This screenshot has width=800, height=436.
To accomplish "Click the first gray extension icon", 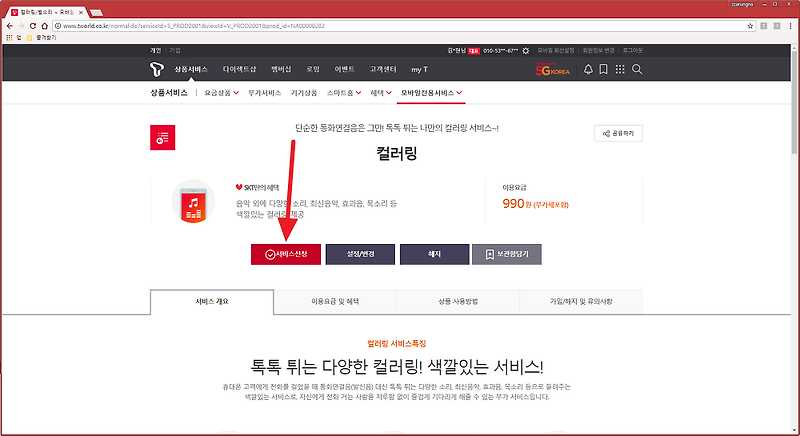I will 764,25.
